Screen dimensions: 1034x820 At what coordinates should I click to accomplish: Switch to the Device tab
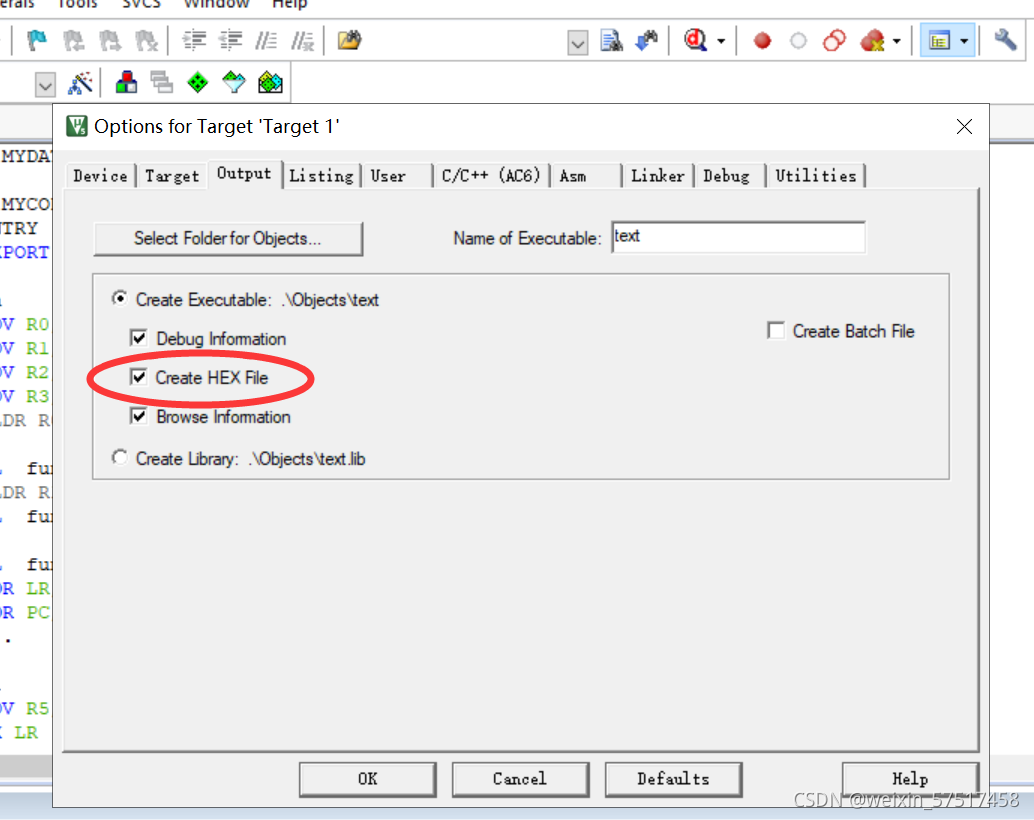[100, 176]
